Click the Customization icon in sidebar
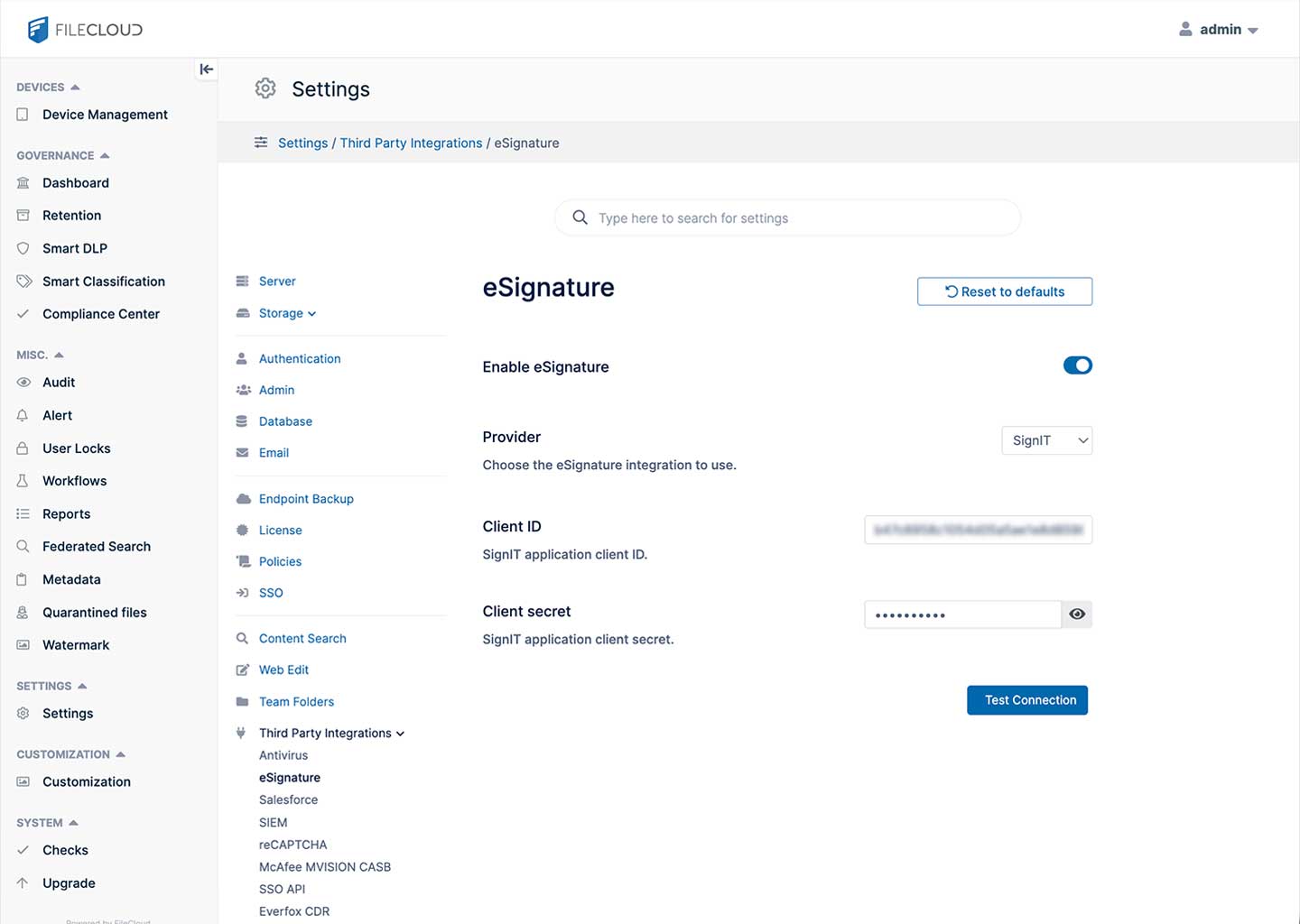This screenshot has width=1300, height=924. tap(23, 781)
